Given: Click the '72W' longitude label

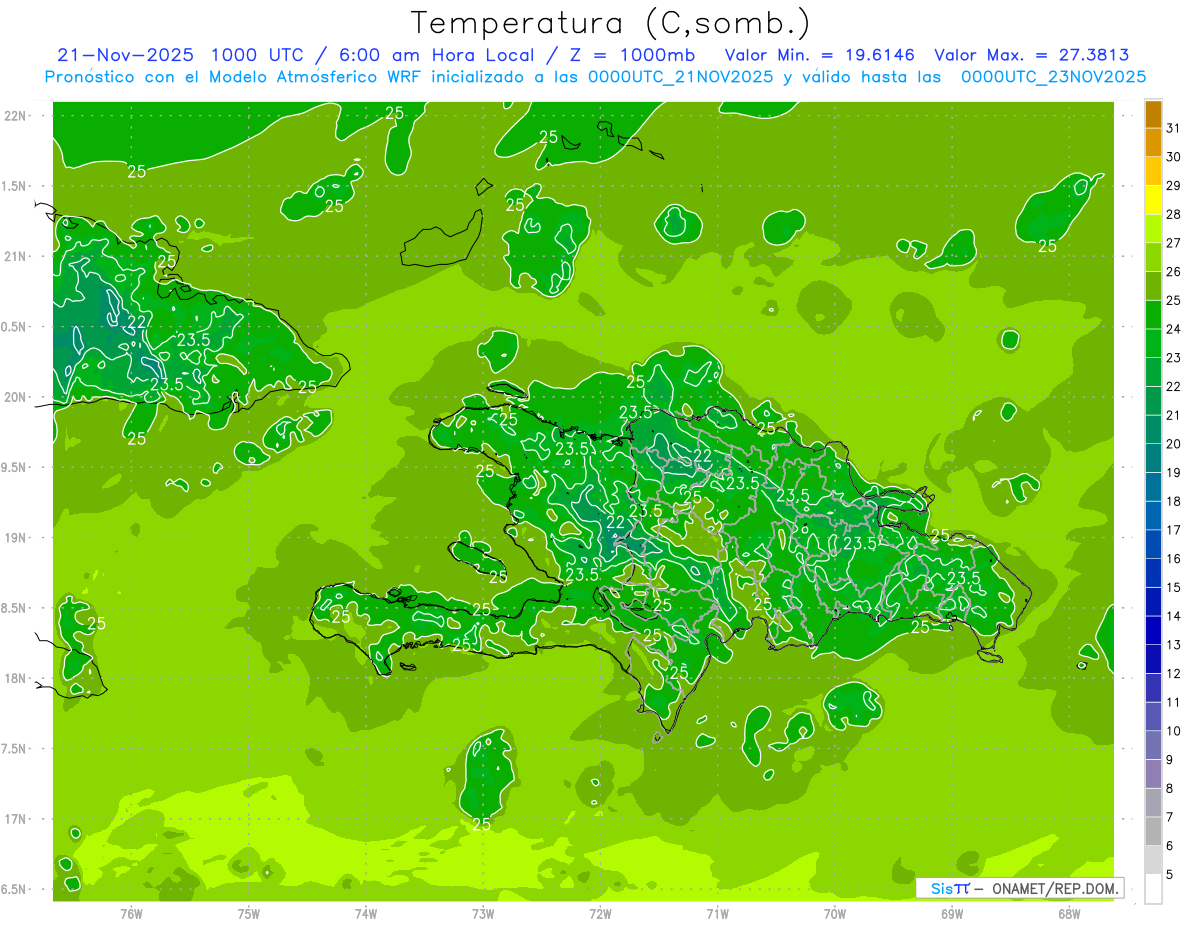Looking at the screenshot, I should tap(600, 914).
